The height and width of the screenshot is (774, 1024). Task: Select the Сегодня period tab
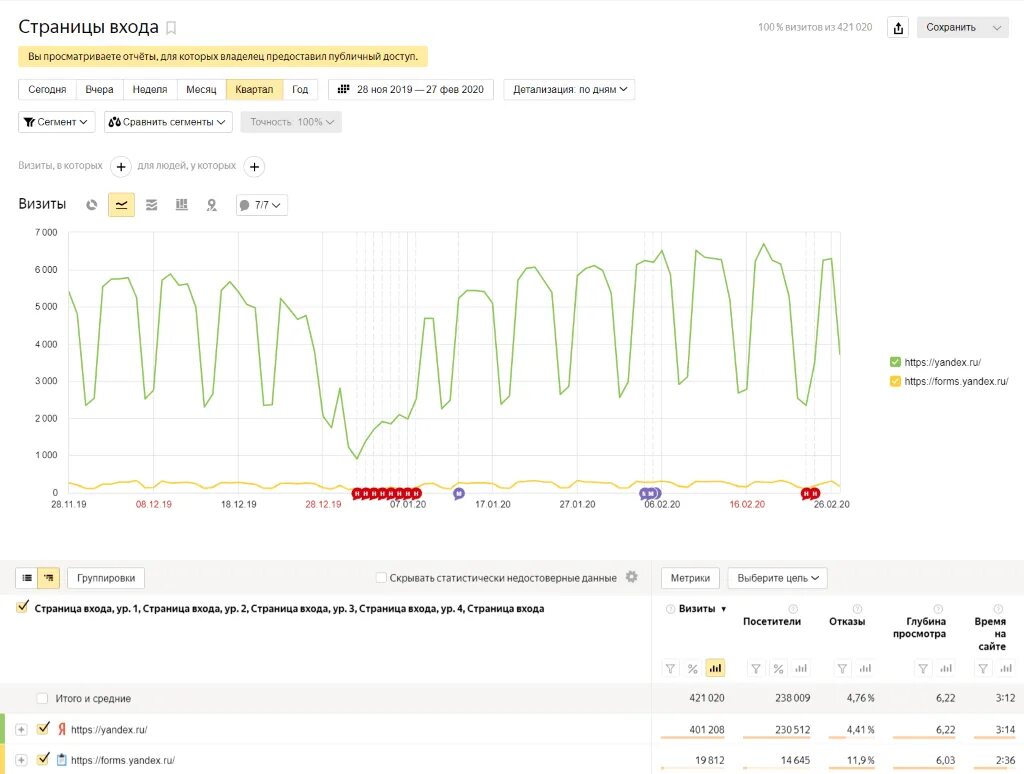pyautogui.click(x=47, y=89)
